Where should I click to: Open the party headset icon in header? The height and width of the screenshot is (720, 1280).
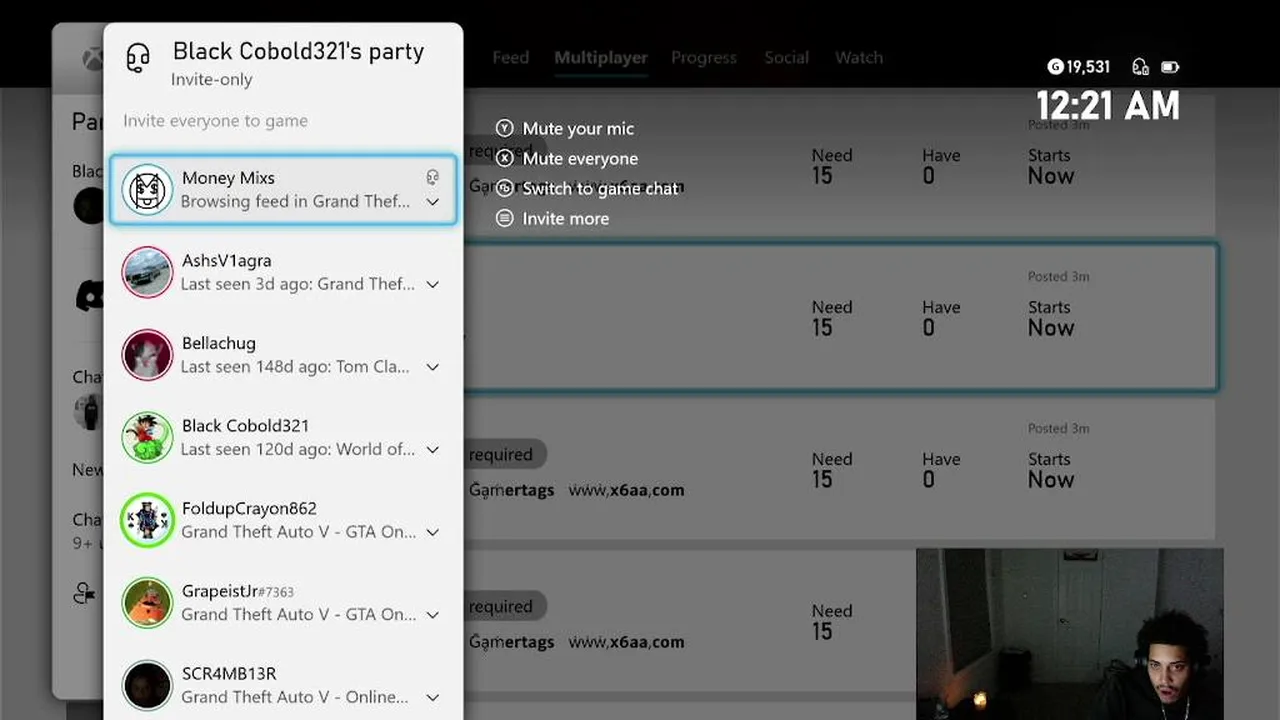click(x=138, y=58)
